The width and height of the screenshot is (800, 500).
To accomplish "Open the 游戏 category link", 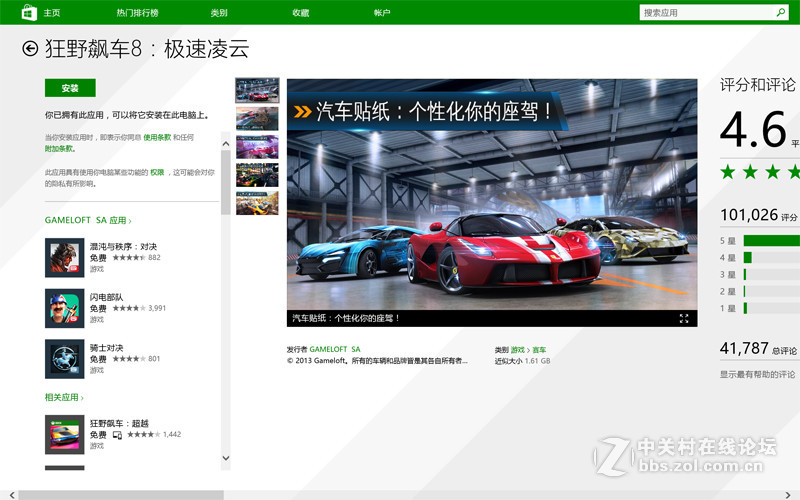I will (x=517, y=349).
